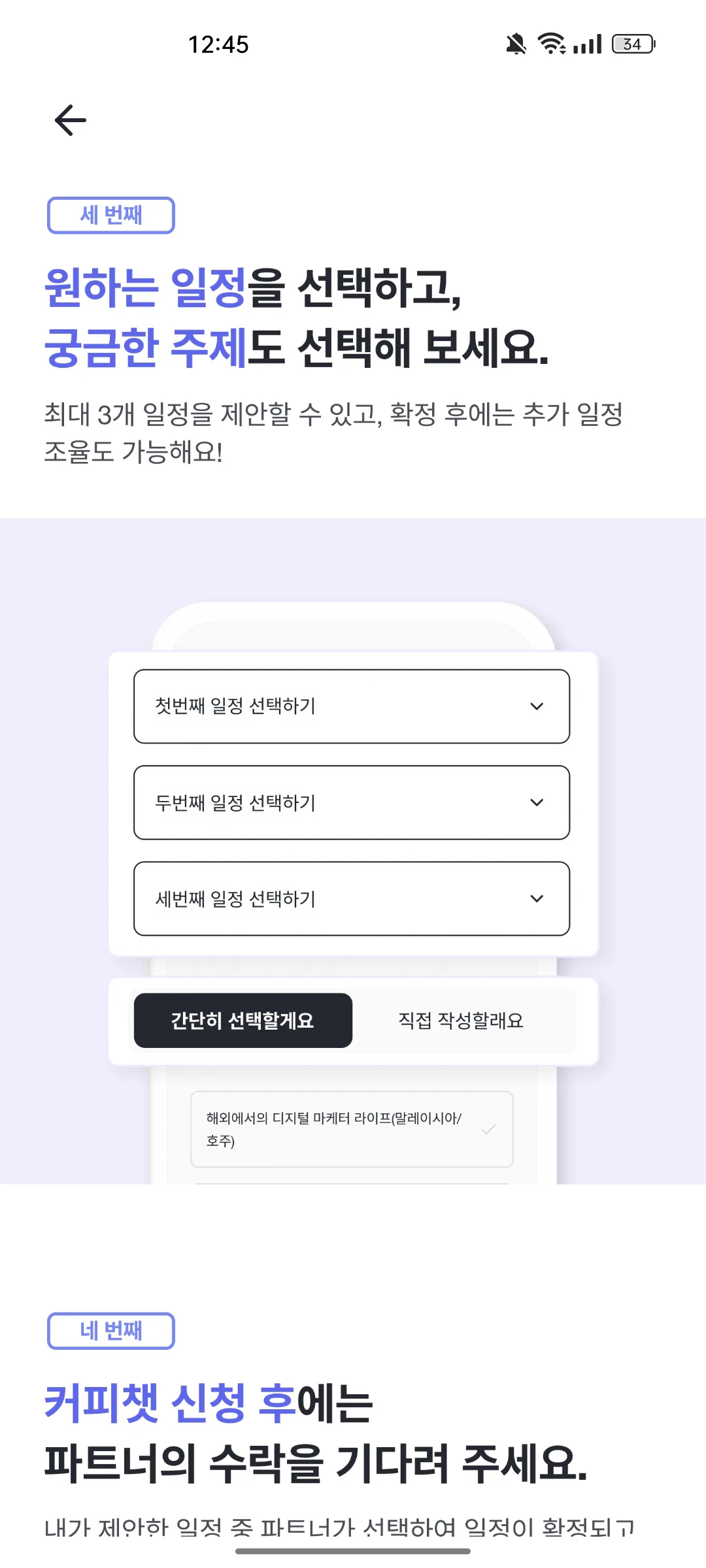Viewport: 706px width, 1568px height.
Task: Select the 간단히 선택할게요 tab
Action: pyautogui.click(x=243, y=1021)
